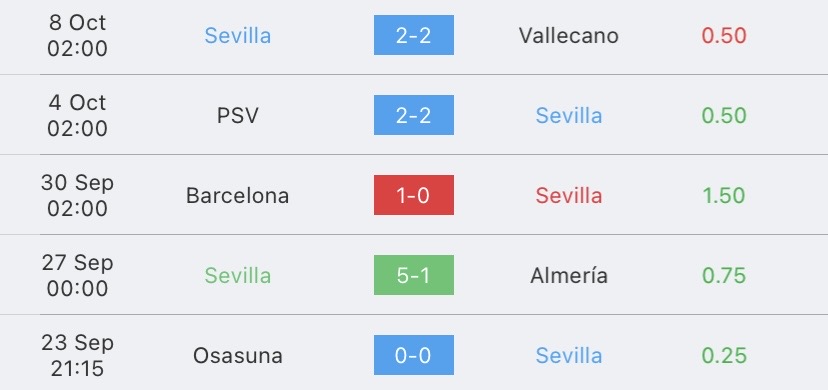Open Barcelona team link
This screenshot has height=390, width=828.
click(x=238, y=196)
